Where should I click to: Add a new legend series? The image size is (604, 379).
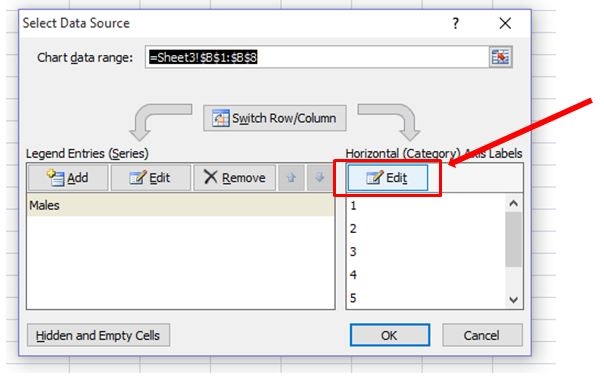(68, 178)
